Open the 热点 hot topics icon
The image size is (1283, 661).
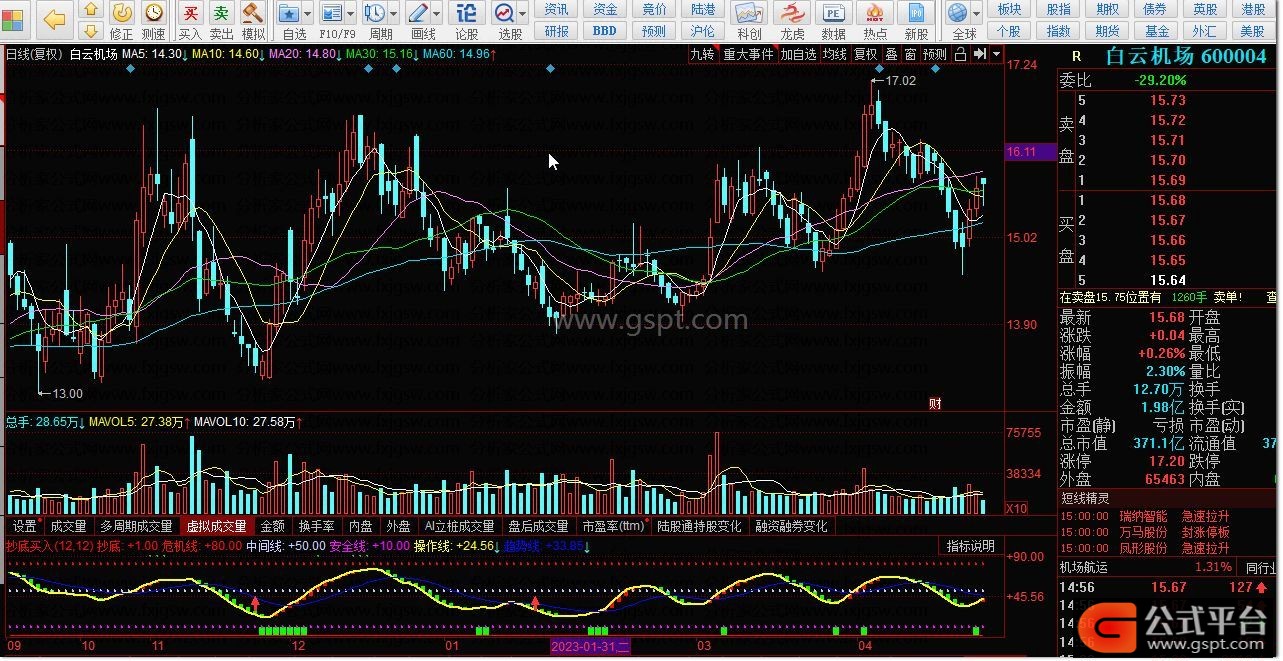point(874,20)
